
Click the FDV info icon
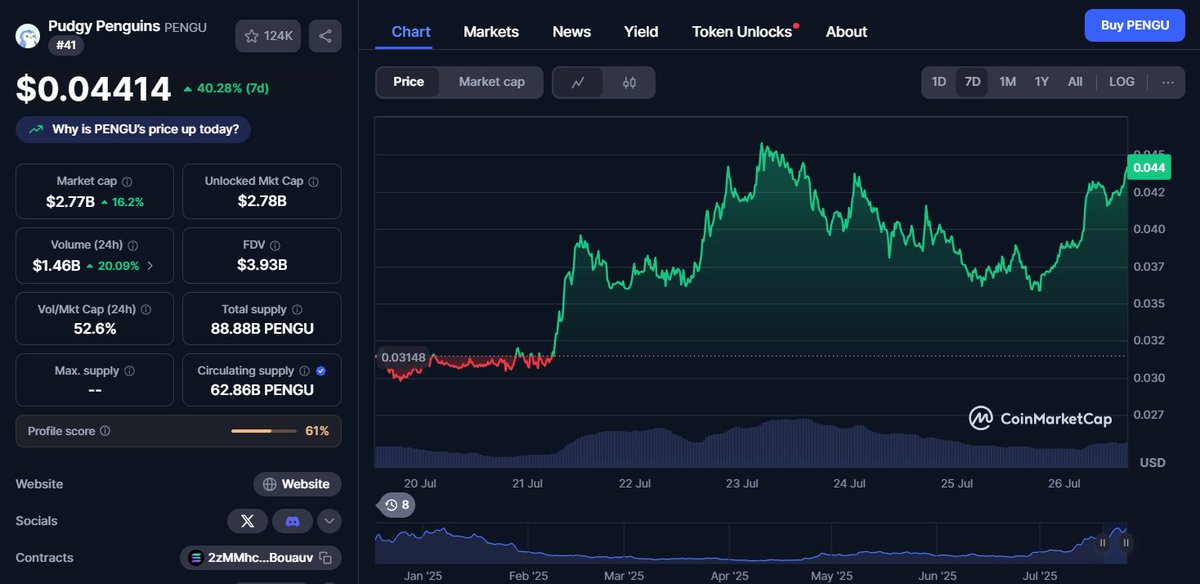tap(276, 245)
